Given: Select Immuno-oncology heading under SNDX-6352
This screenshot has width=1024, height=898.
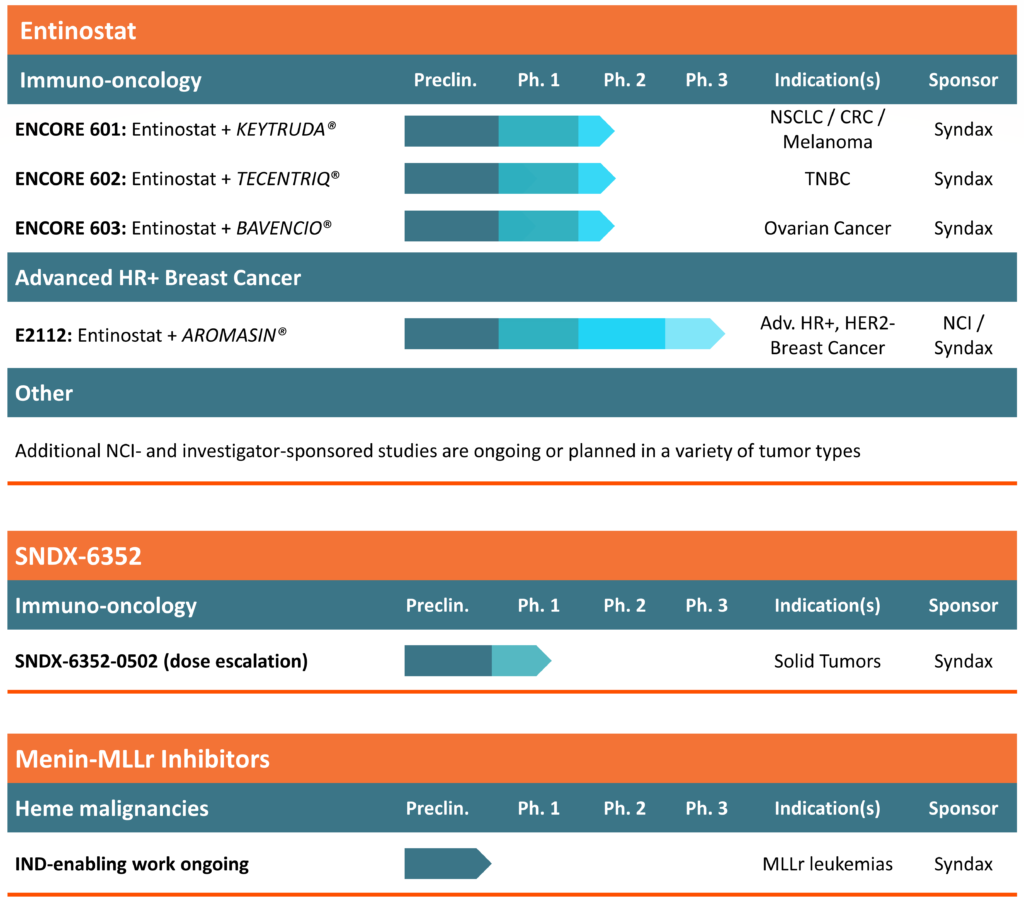Looking at the screenshot, I should [106, 605].
